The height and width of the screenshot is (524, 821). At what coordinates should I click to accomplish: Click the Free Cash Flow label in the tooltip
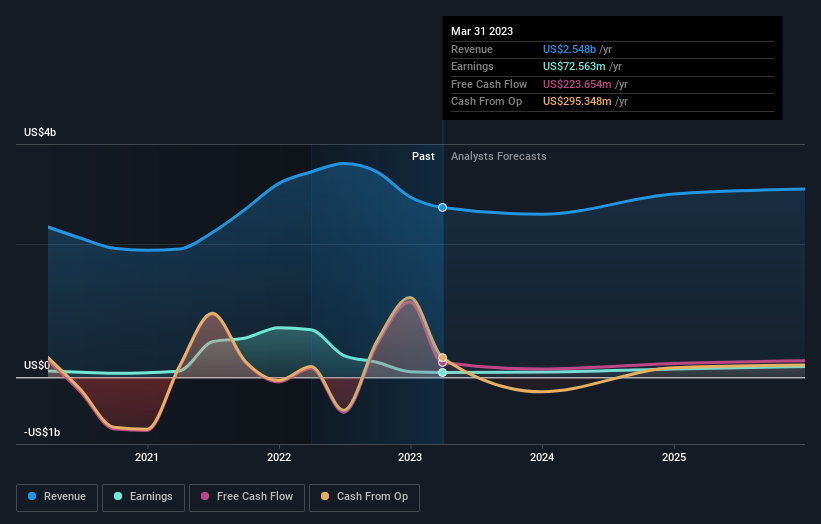coord(489,84)
